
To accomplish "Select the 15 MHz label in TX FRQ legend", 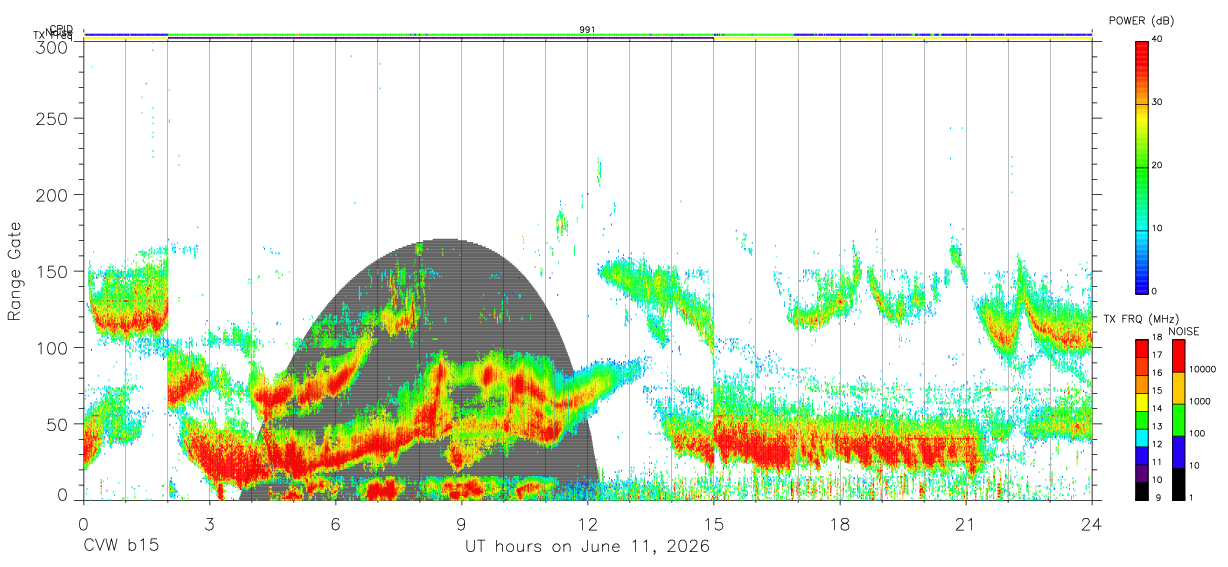I will point(1158,392).
